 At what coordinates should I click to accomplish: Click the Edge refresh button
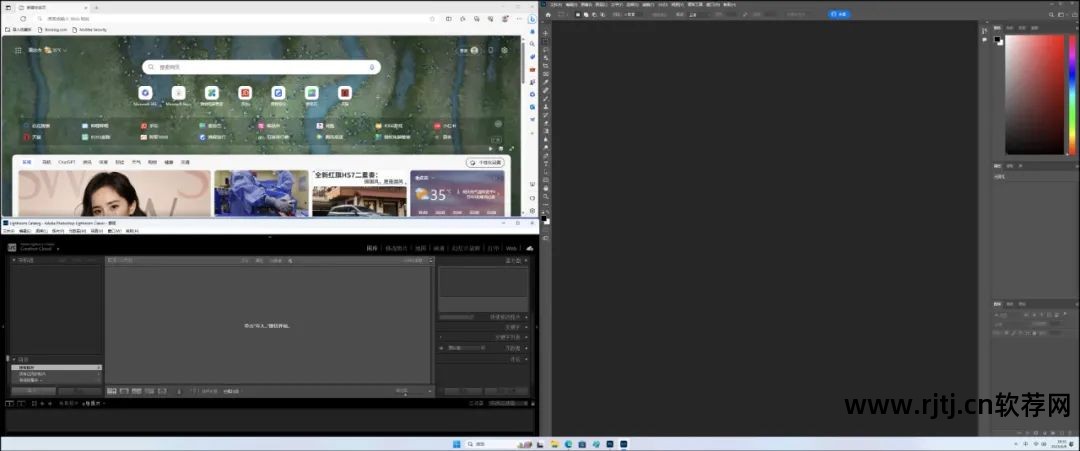coord(23,18)
